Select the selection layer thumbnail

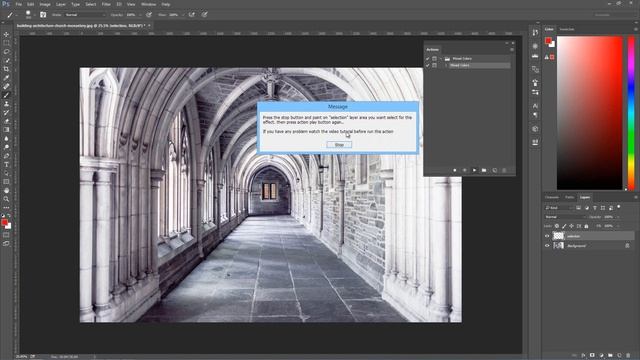pyautogui.click(x=558, y=236)
